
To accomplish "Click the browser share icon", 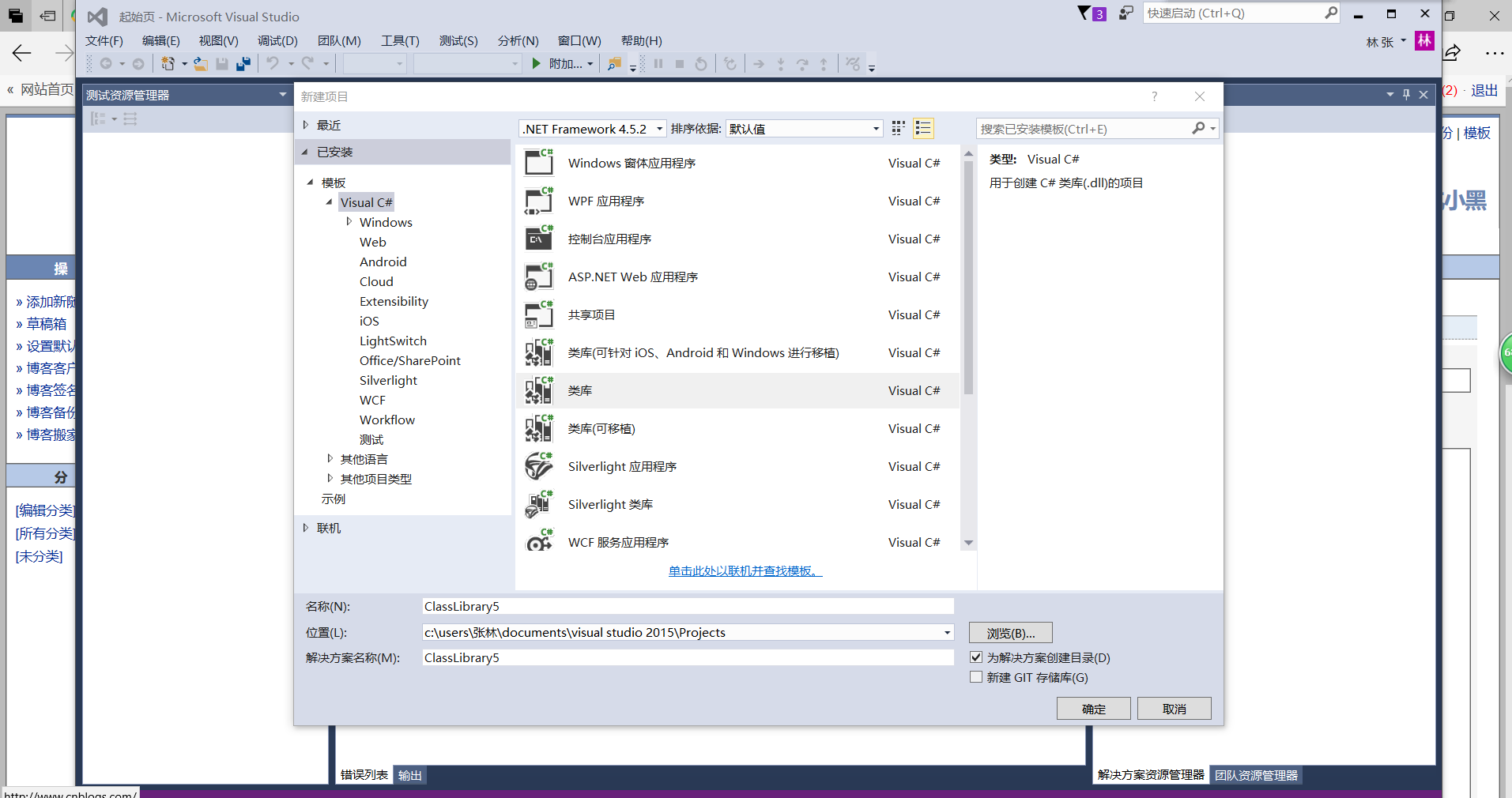I will click(x=1453, y=53).
